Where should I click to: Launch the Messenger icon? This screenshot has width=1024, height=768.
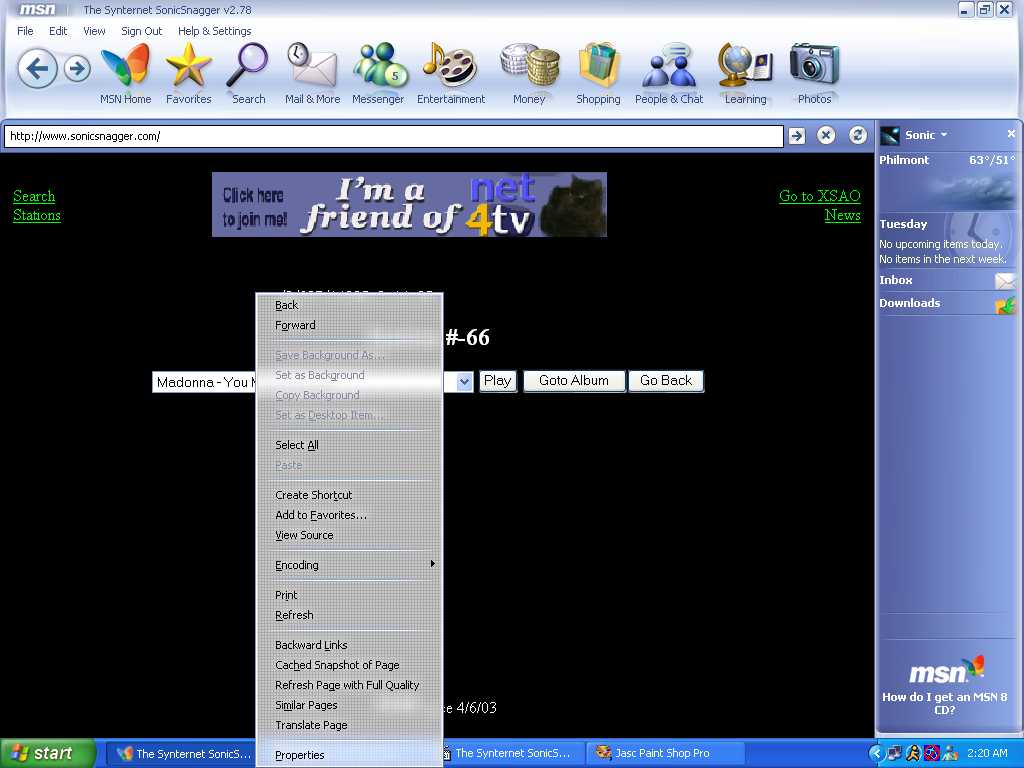379,67
